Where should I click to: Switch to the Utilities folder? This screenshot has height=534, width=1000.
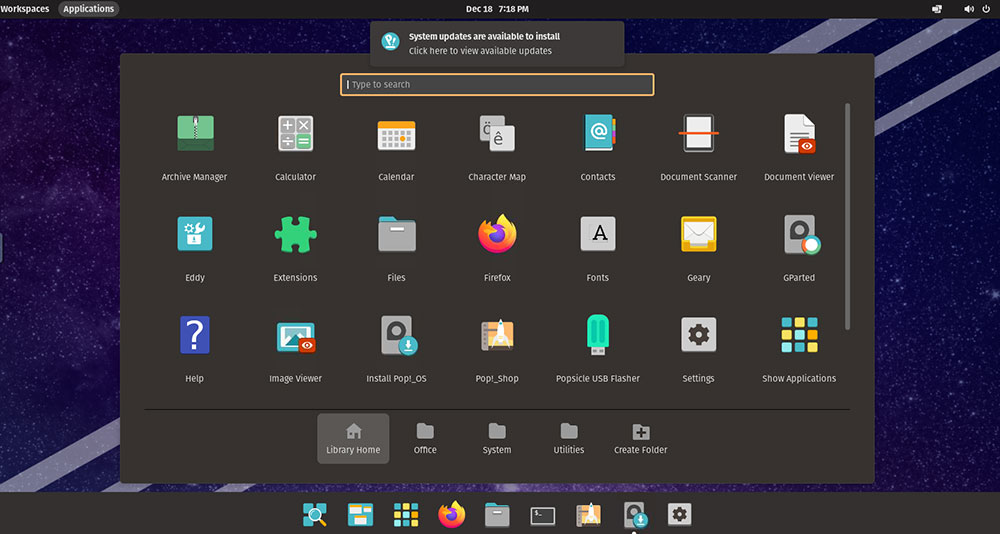569,438
